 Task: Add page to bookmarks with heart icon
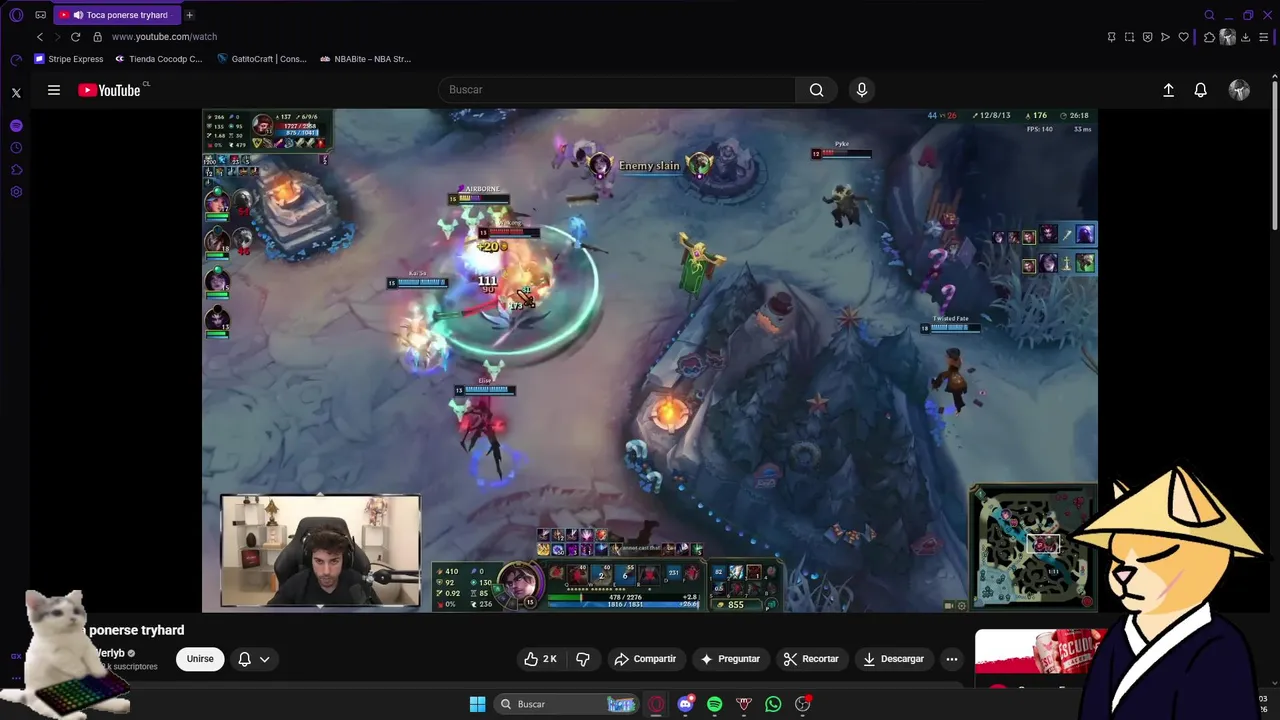[1183, 37]
